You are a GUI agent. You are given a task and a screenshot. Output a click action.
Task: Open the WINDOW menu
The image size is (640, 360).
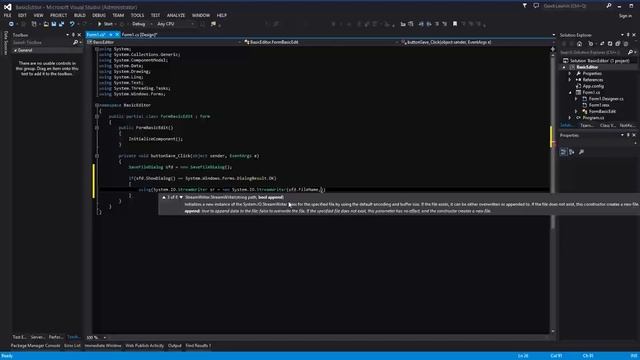coord(201,15)
